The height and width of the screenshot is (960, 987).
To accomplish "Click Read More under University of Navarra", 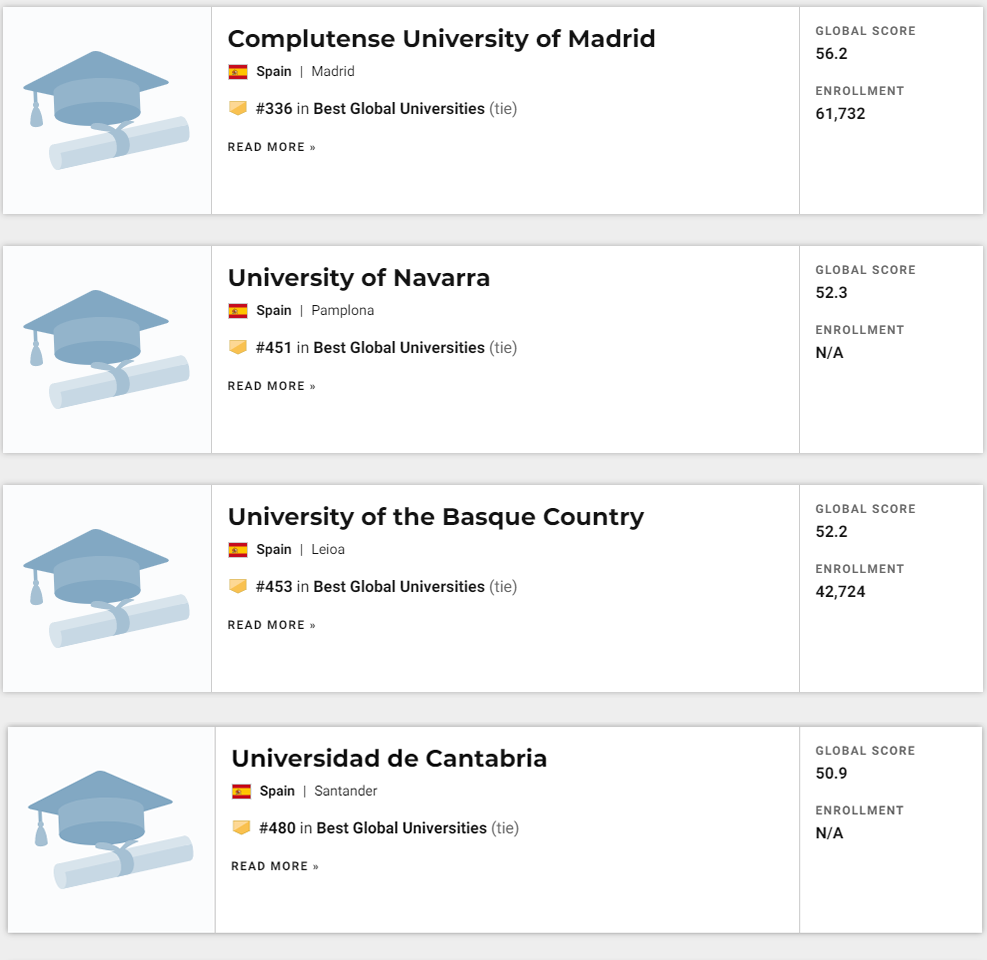I will (x=271, y=386).
